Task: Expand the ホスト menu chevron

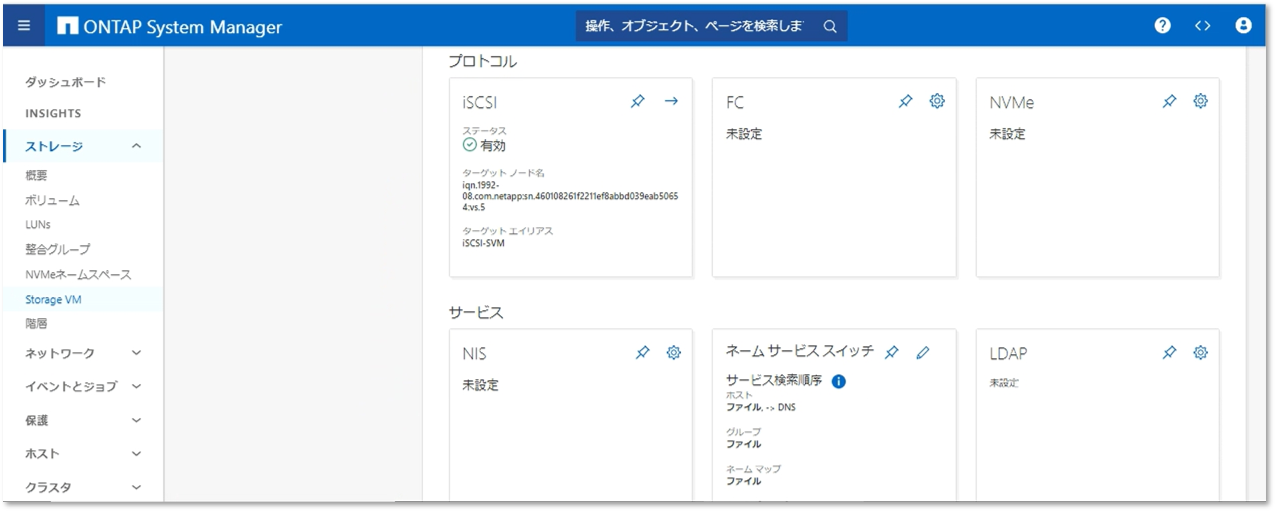Action: pyautogui.click(x=137, y=454)
